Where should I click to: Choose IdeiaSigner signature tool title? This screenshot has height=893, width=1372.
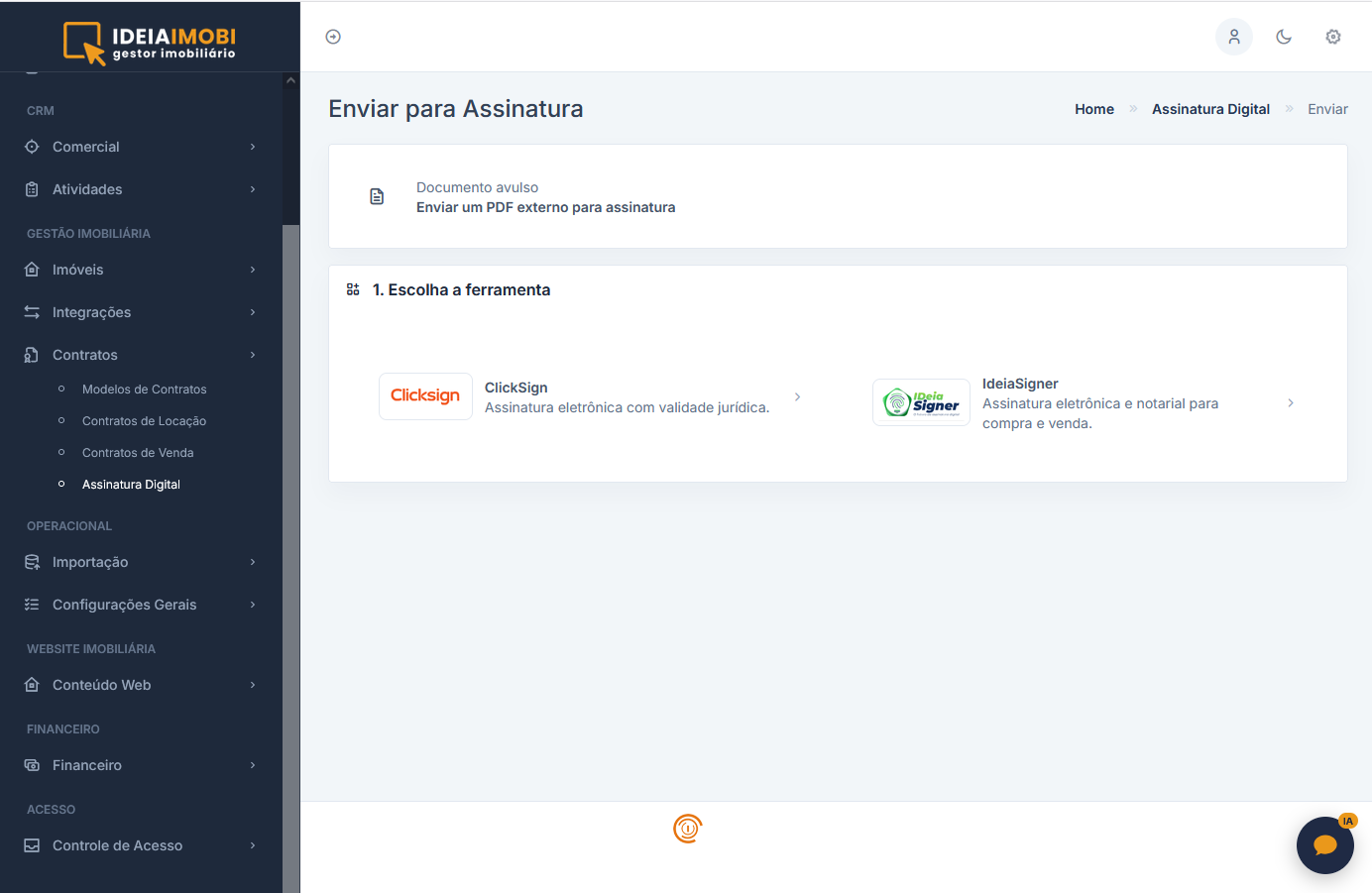pos(1020,384)
